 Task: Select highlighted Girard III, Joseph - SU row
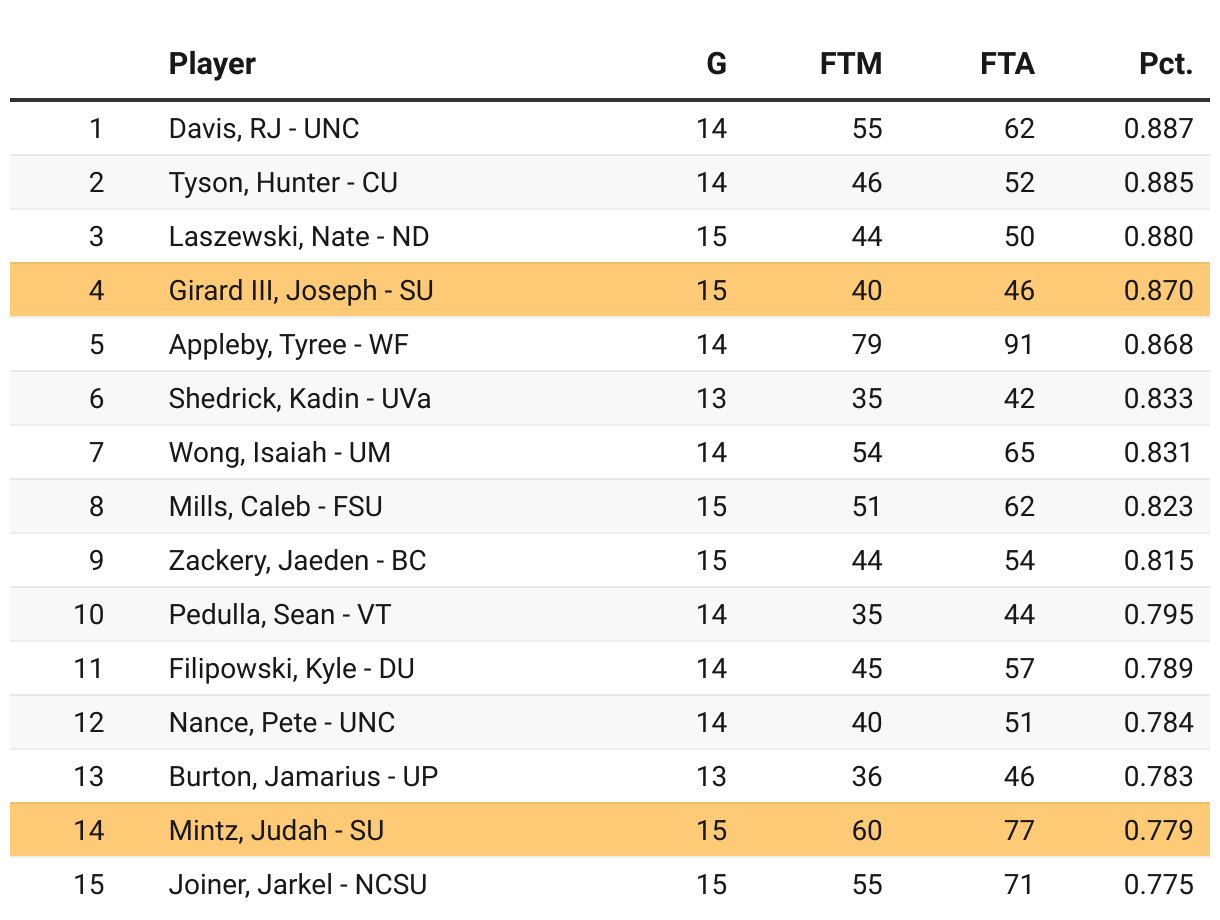610,290
